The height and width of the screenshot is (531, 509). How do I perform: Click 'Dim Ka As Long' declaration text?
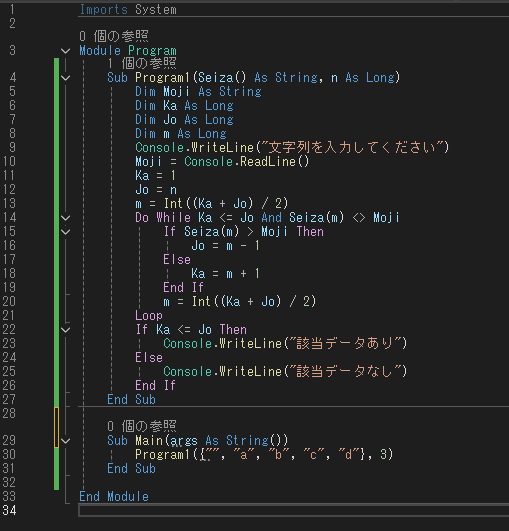[x=185, y=106]
